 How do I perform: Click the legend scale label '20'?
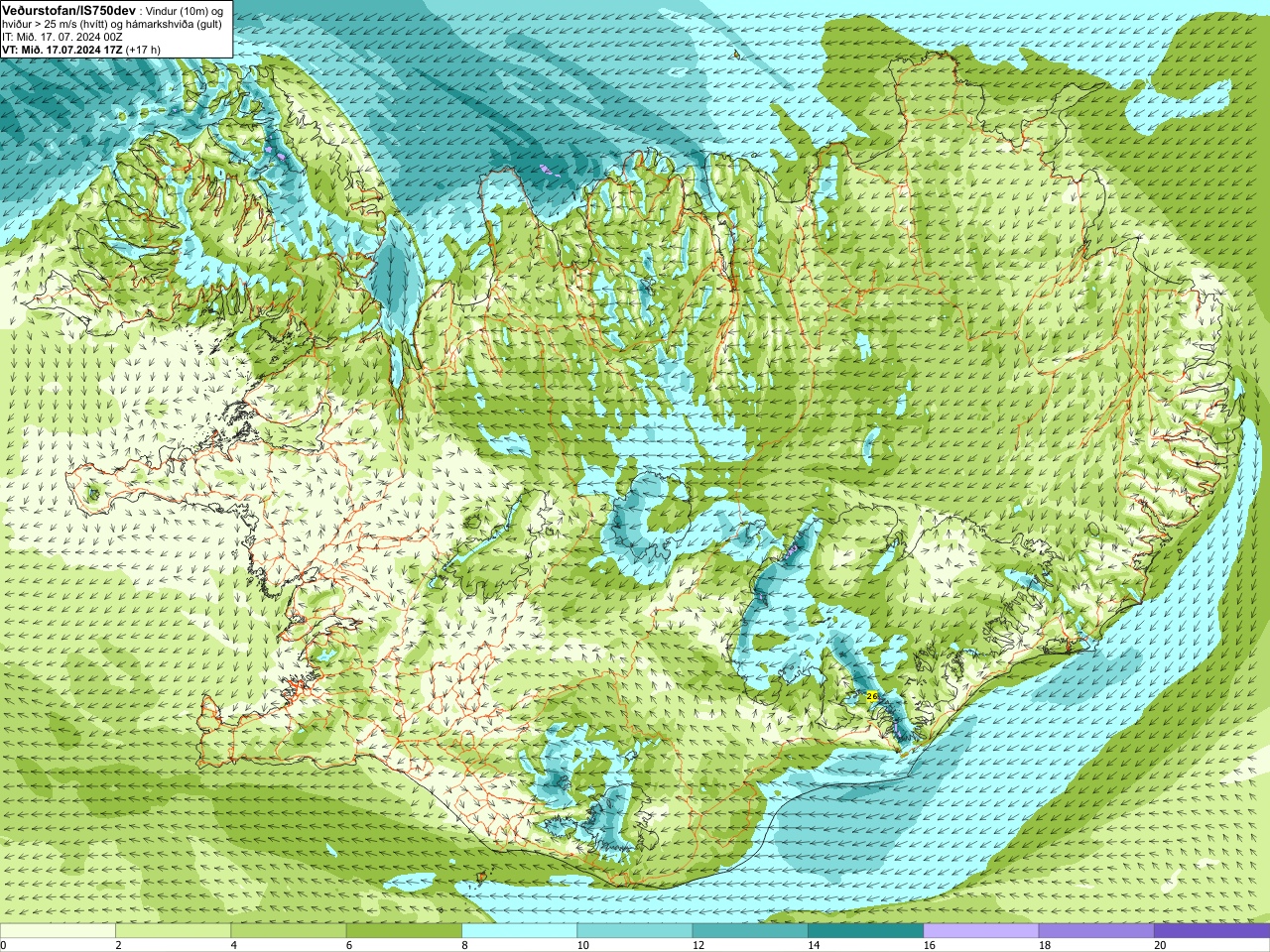point(1160,945)
